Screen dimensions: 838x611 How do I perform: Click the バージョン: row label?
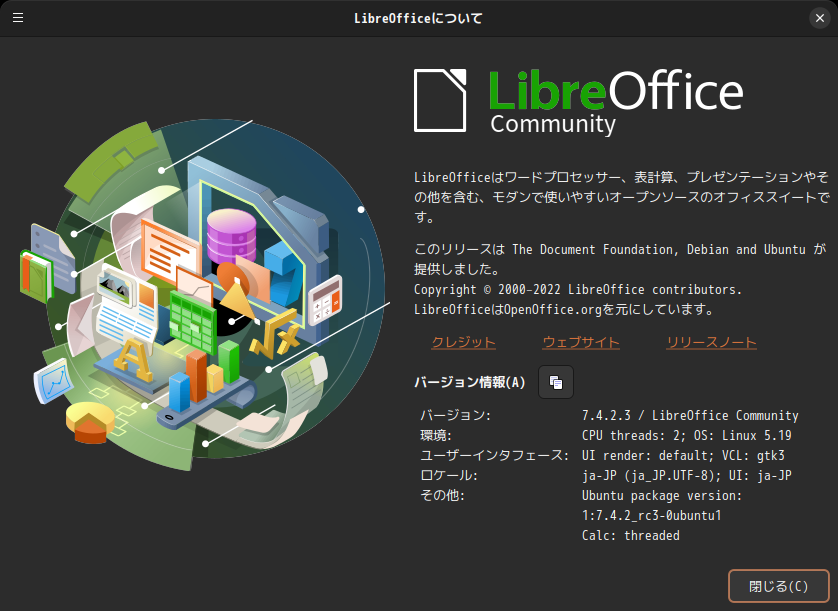pos(455,415)
